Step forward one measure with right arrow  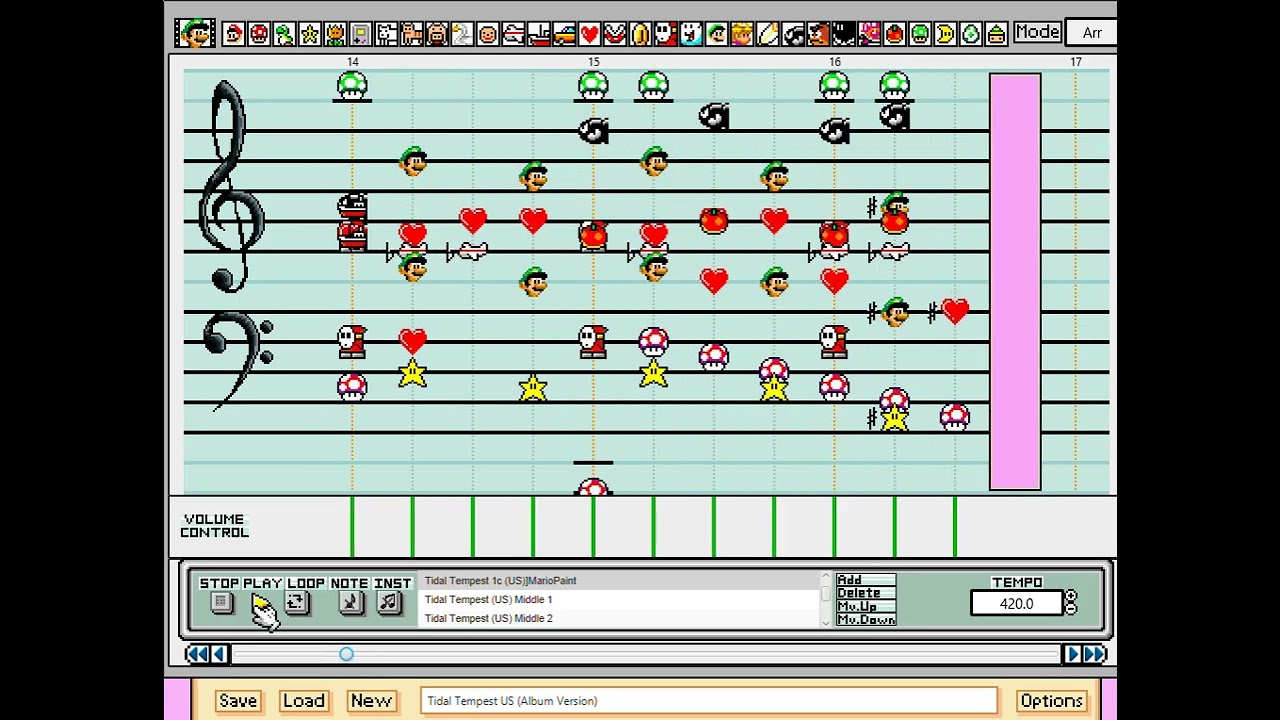coord(1073,654)
